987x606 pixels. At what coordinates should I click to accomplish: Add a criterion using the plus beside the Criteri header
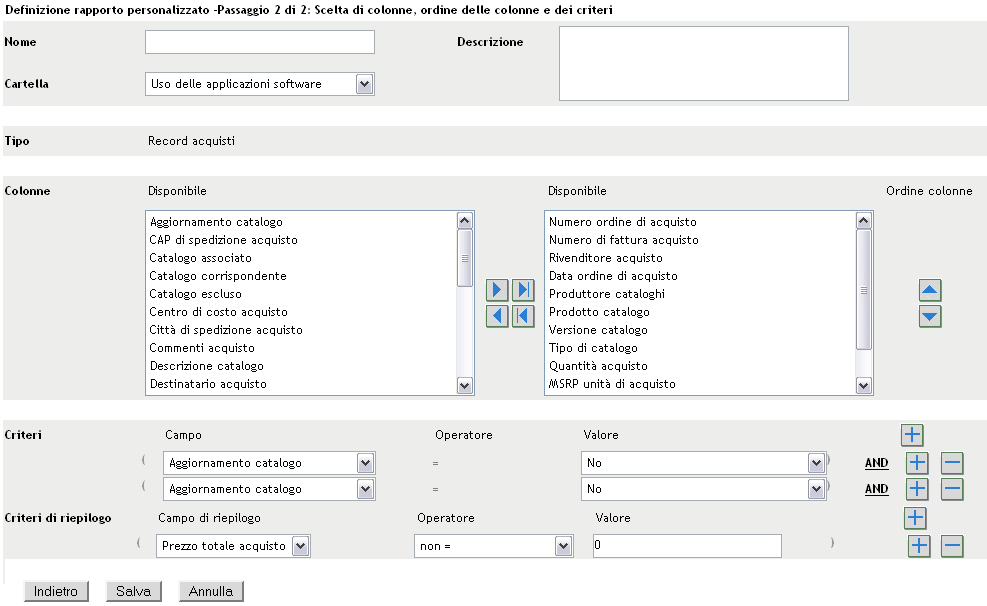(912, 435)
